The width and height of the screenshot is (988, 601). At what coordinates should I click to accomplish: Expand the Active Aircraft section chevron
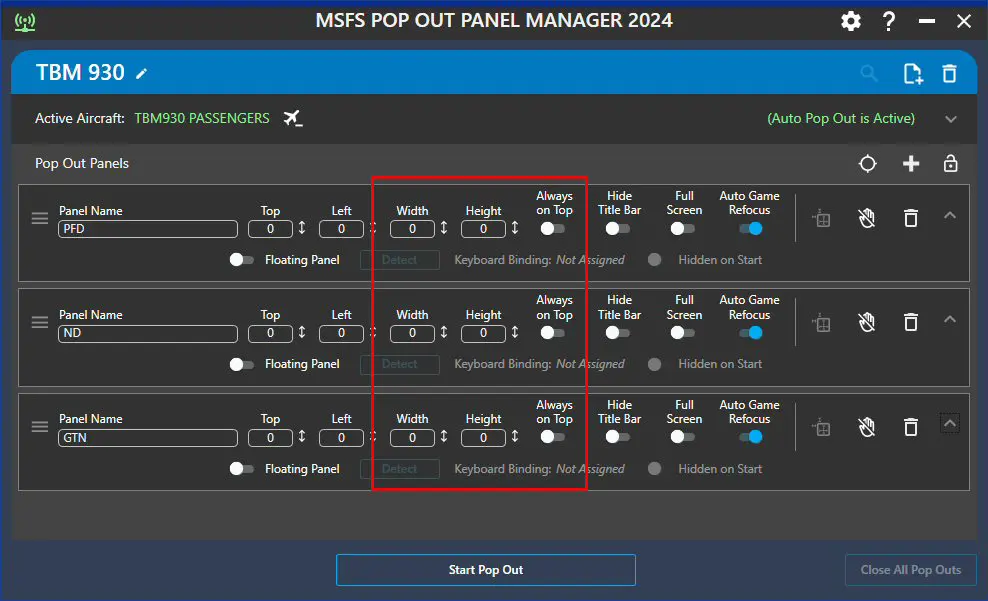tap(951, 119)
